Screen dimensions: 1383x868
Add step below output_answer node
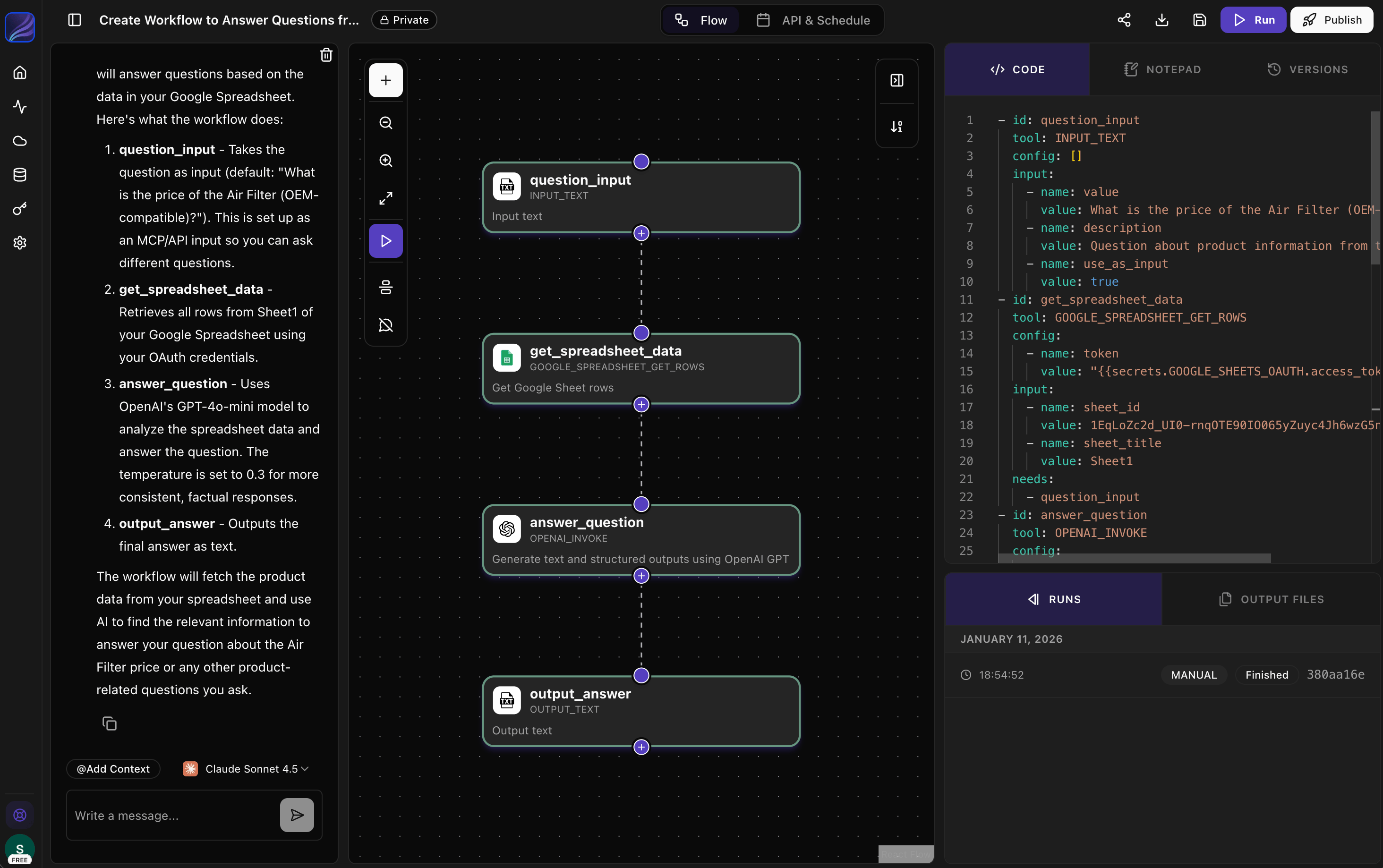pos(641,747)
